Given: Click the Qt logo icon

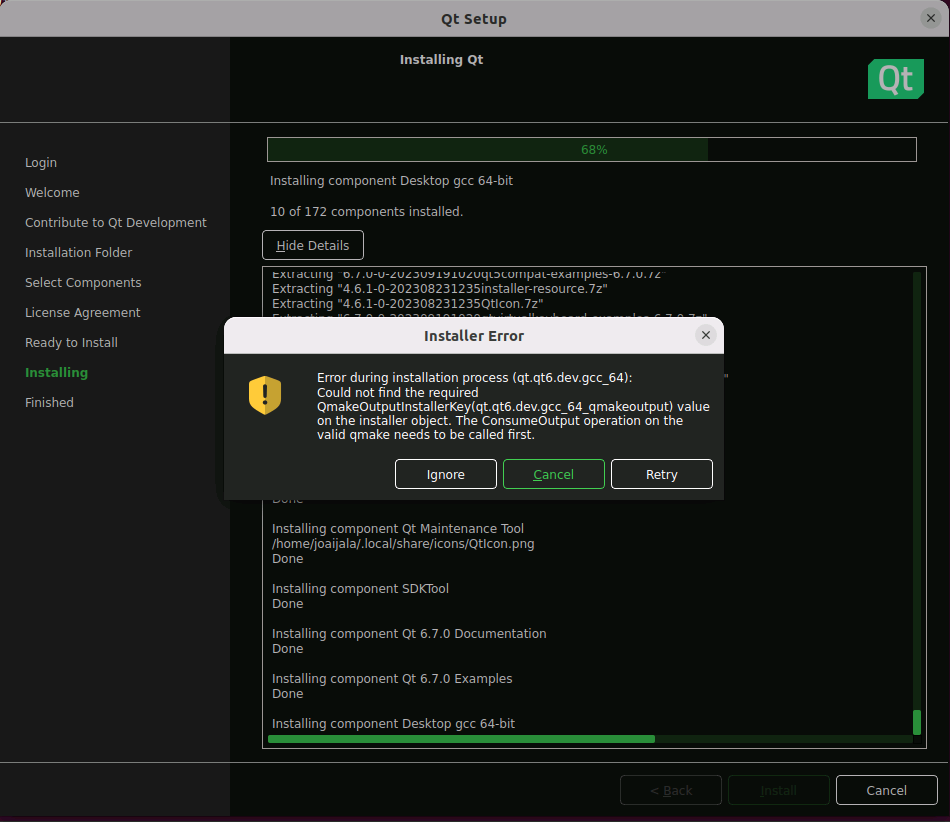Looking at the screenshot, I should [895, 79].
